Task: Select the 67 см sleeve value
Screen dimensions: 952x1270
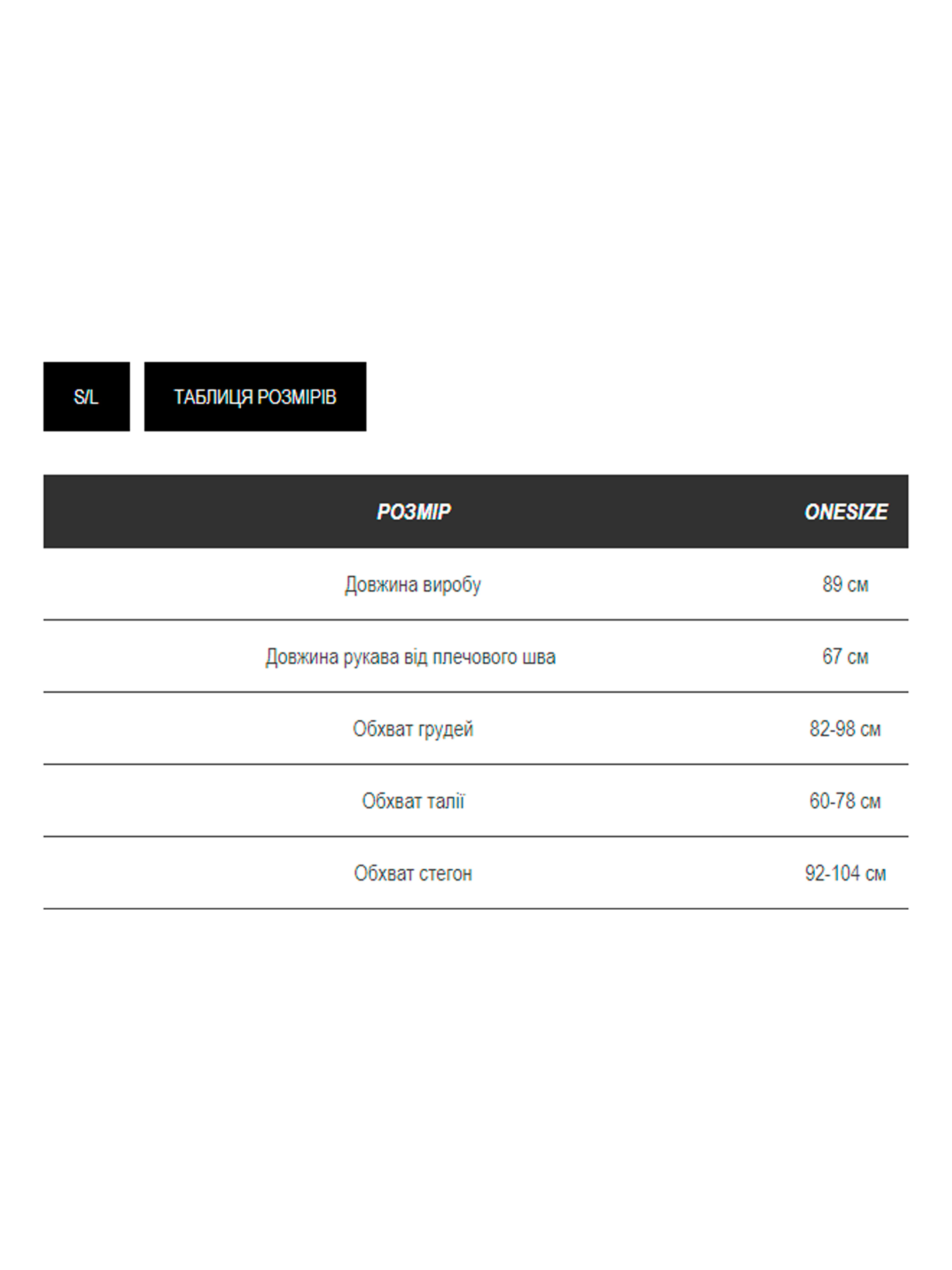Action: pos(845,657)
